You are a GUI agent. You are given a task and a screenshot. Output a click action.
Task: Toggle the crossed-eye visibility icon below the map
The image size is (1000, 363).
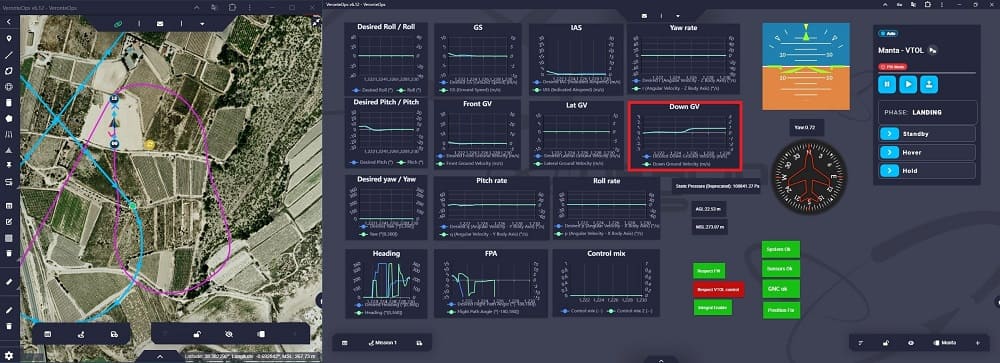coord(229,334)
